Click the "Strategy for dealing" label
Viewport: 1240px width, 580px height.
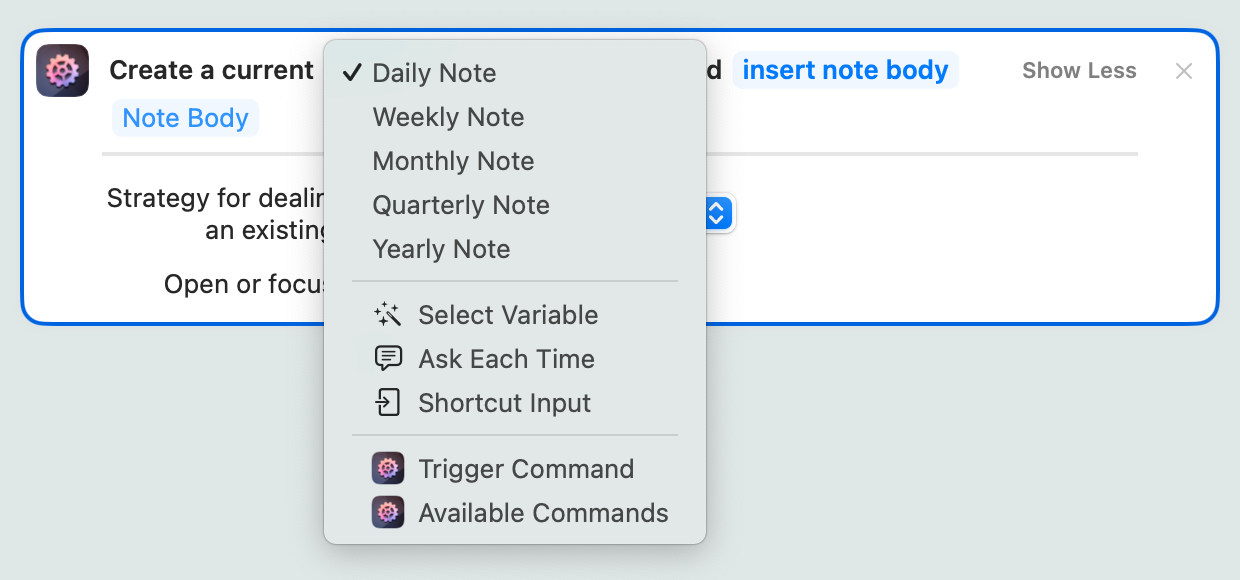click(x=215, y=198)
